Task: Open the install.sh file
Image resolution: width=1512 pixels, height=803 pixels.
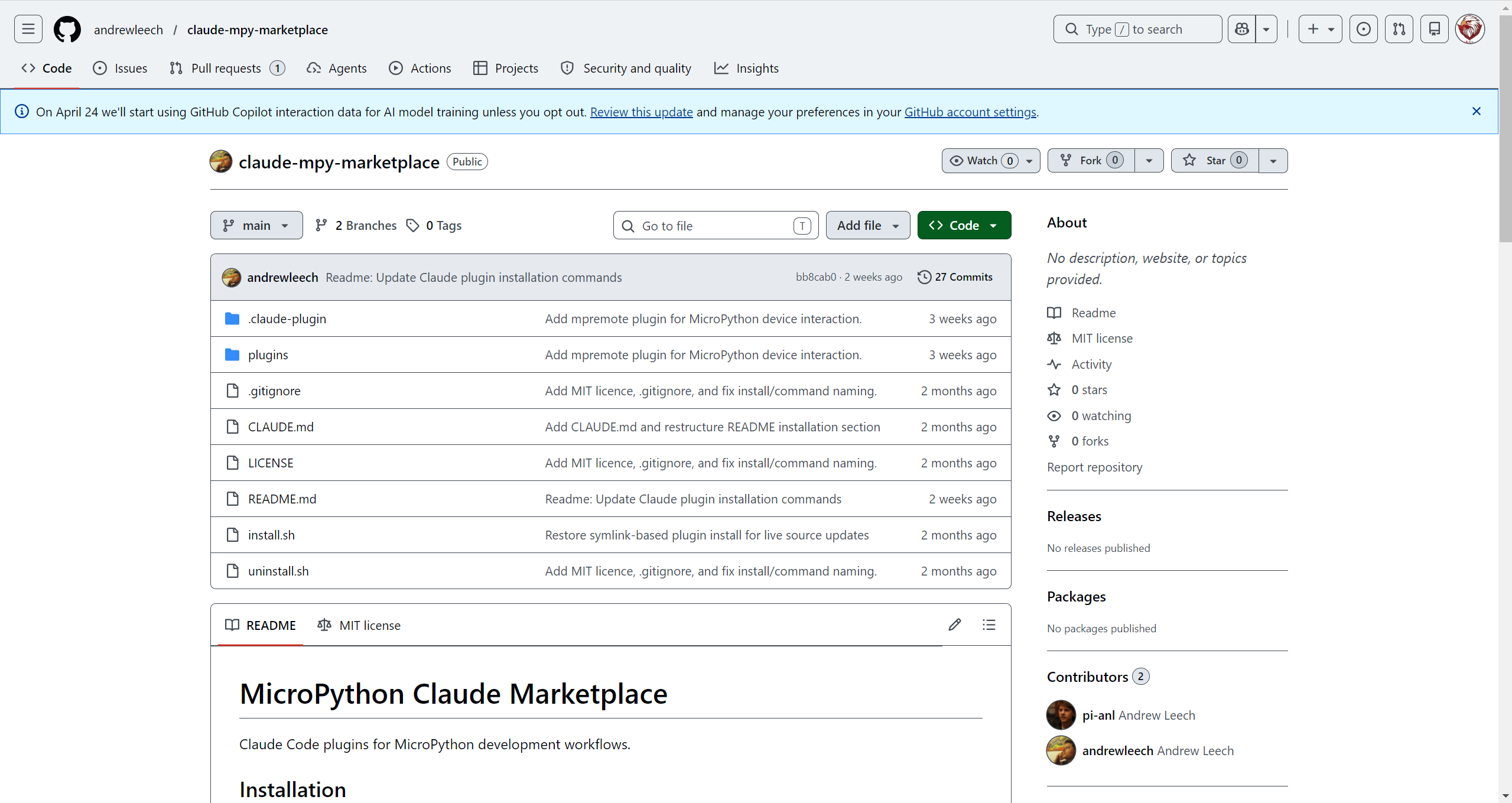Action: tap(271, 535)
